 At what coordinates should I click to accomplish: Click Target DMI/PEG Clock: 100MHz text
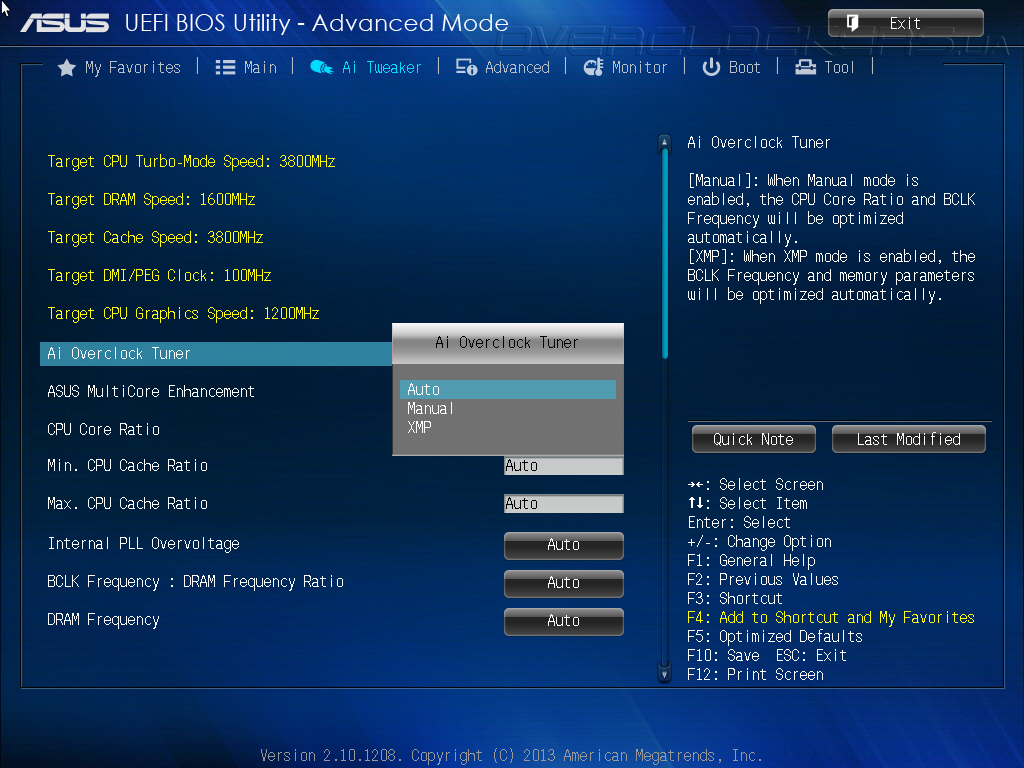click(159, 276)
